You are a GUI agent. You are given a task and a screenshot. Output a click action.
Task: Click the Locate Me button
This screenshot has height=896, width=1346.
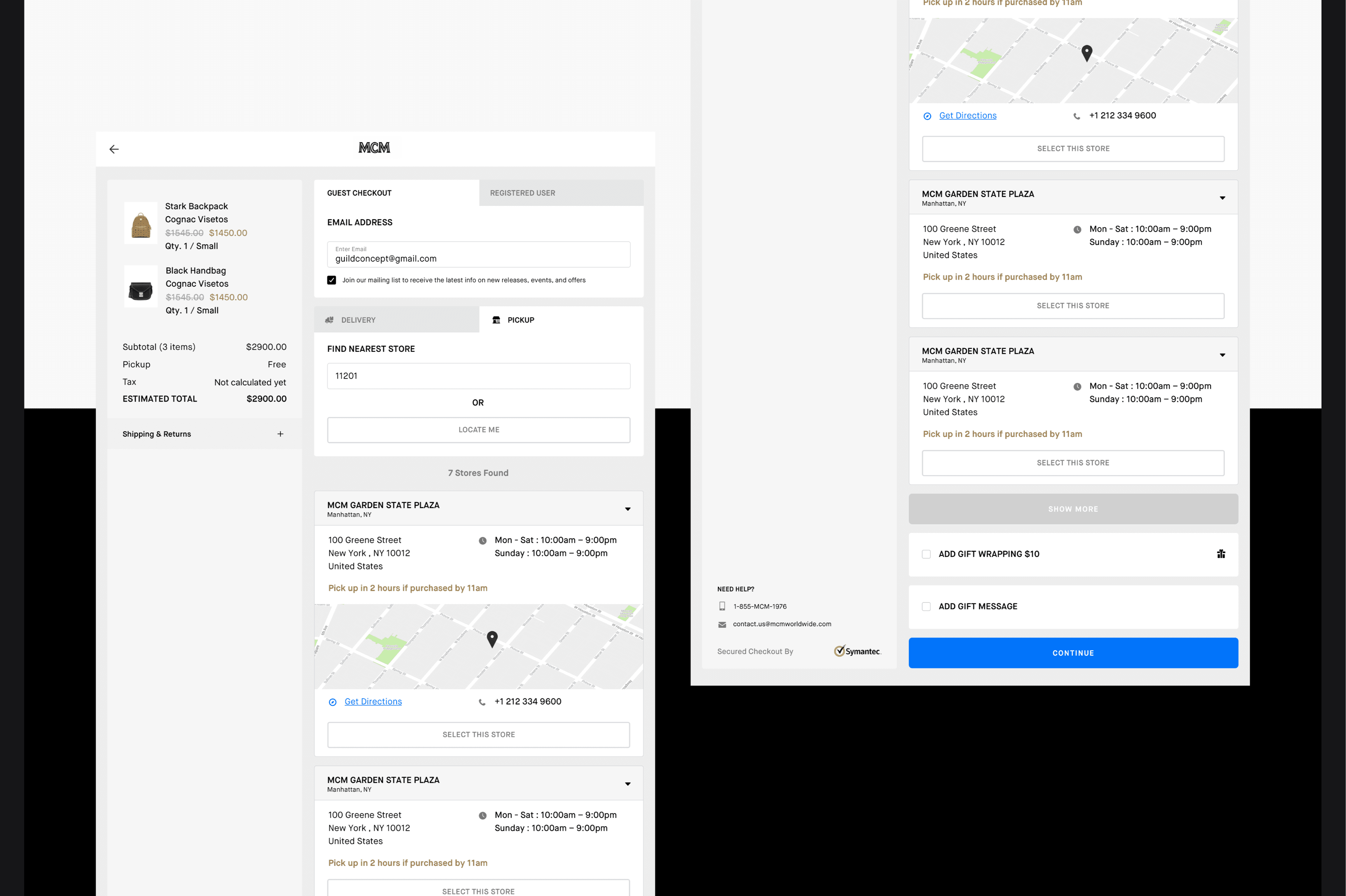[x=479, y=430]
